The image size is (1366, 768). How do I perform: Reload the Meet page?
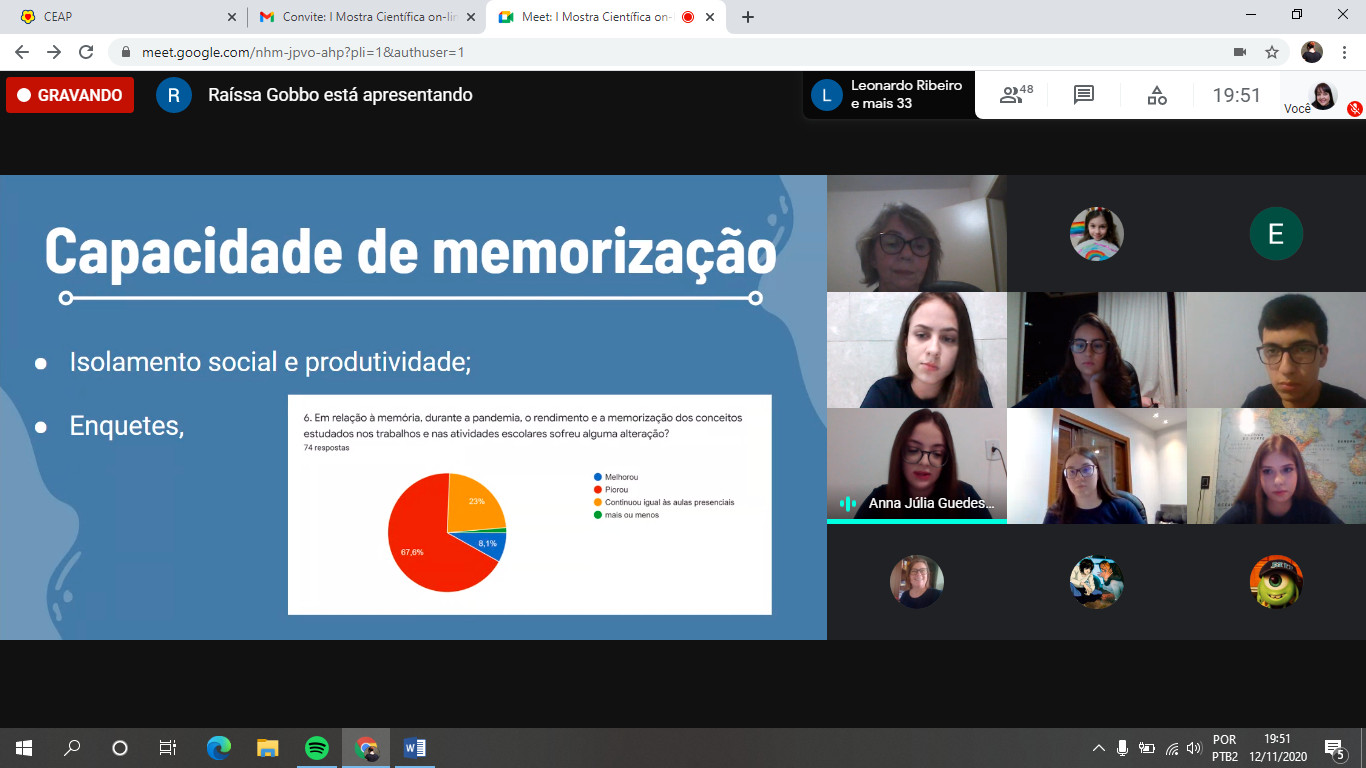[x=86, y=52]
